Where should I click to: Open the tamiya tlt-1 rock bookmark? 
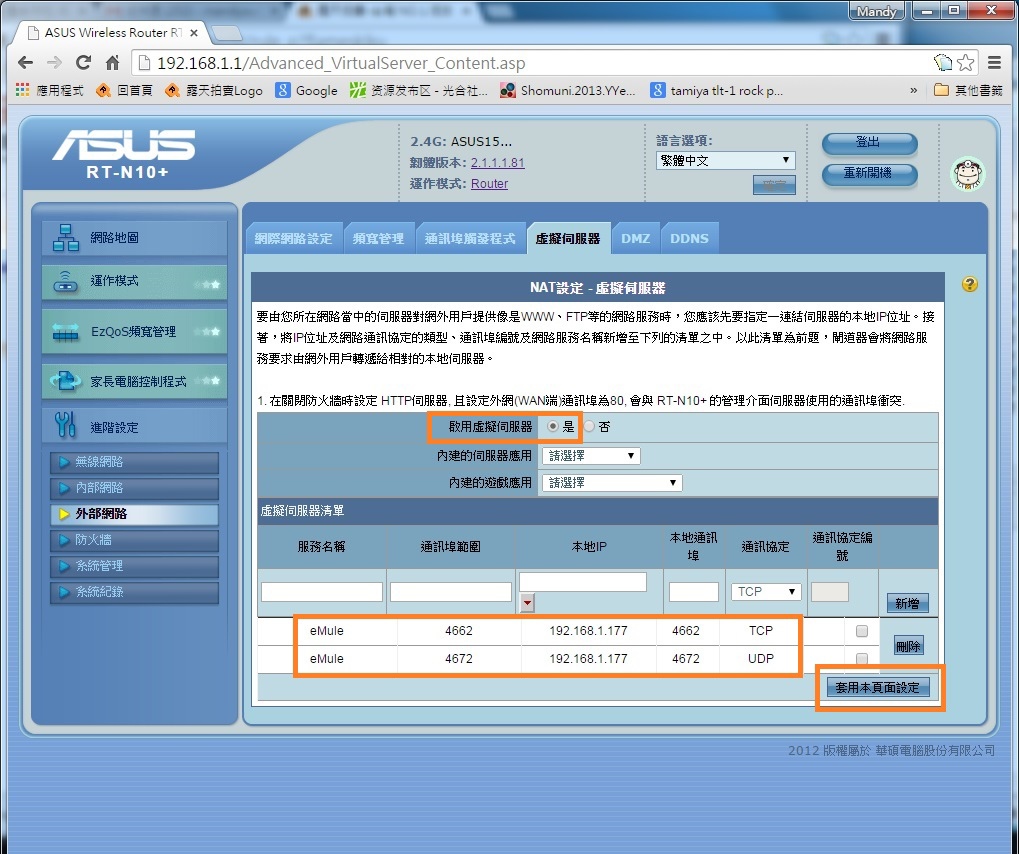[x=716, y=90]
